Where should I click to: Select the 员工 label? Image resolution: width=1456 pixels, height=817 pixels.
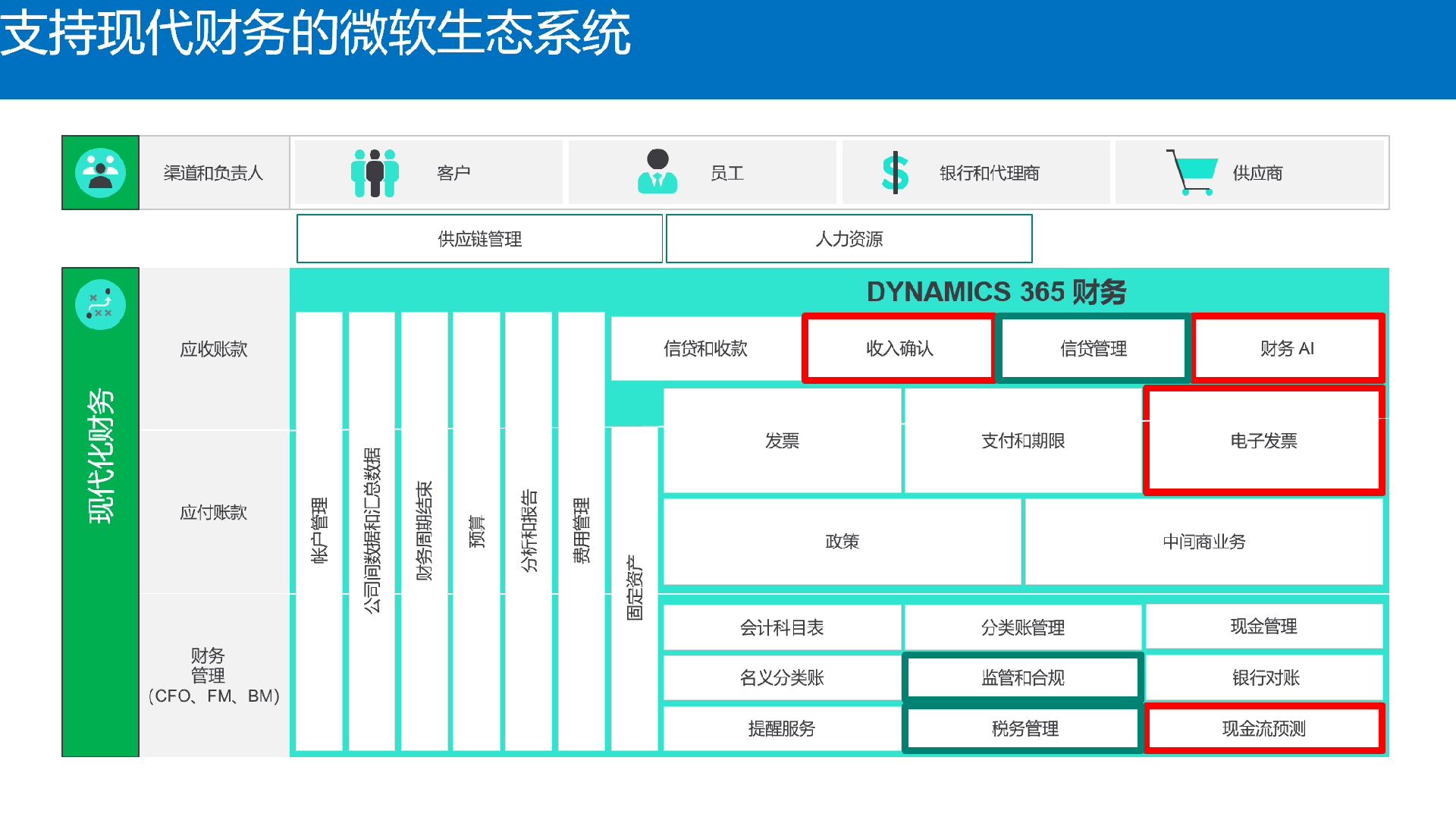click(x=726, y=173)
